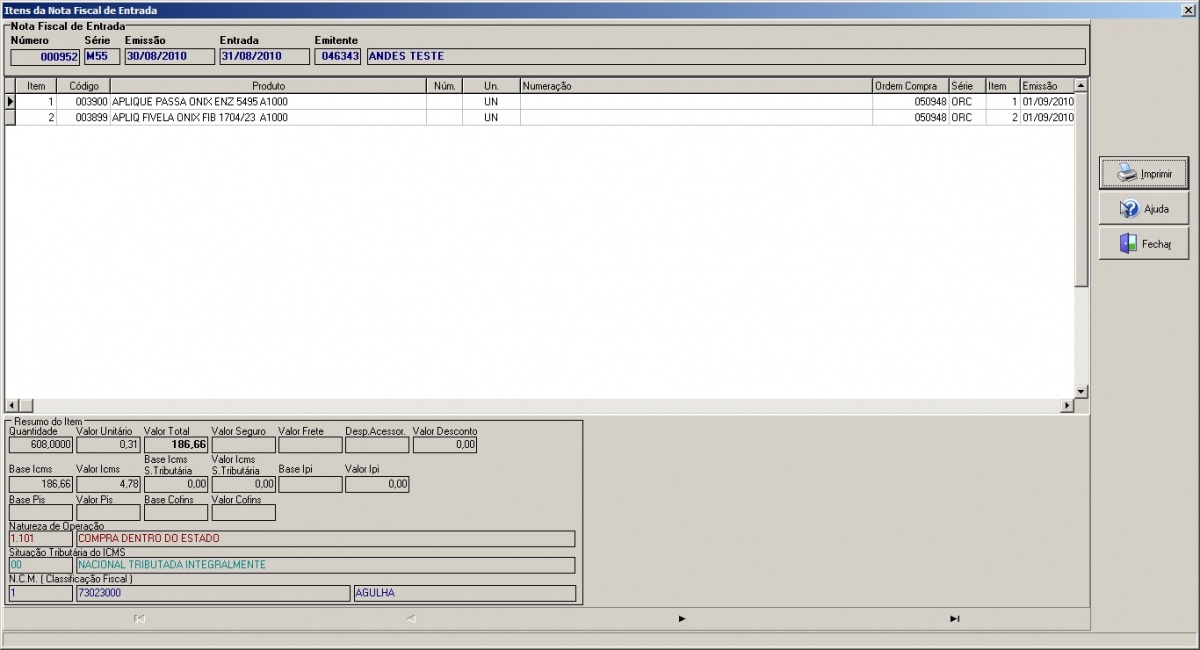Click the Valor Cofins field

243,513
